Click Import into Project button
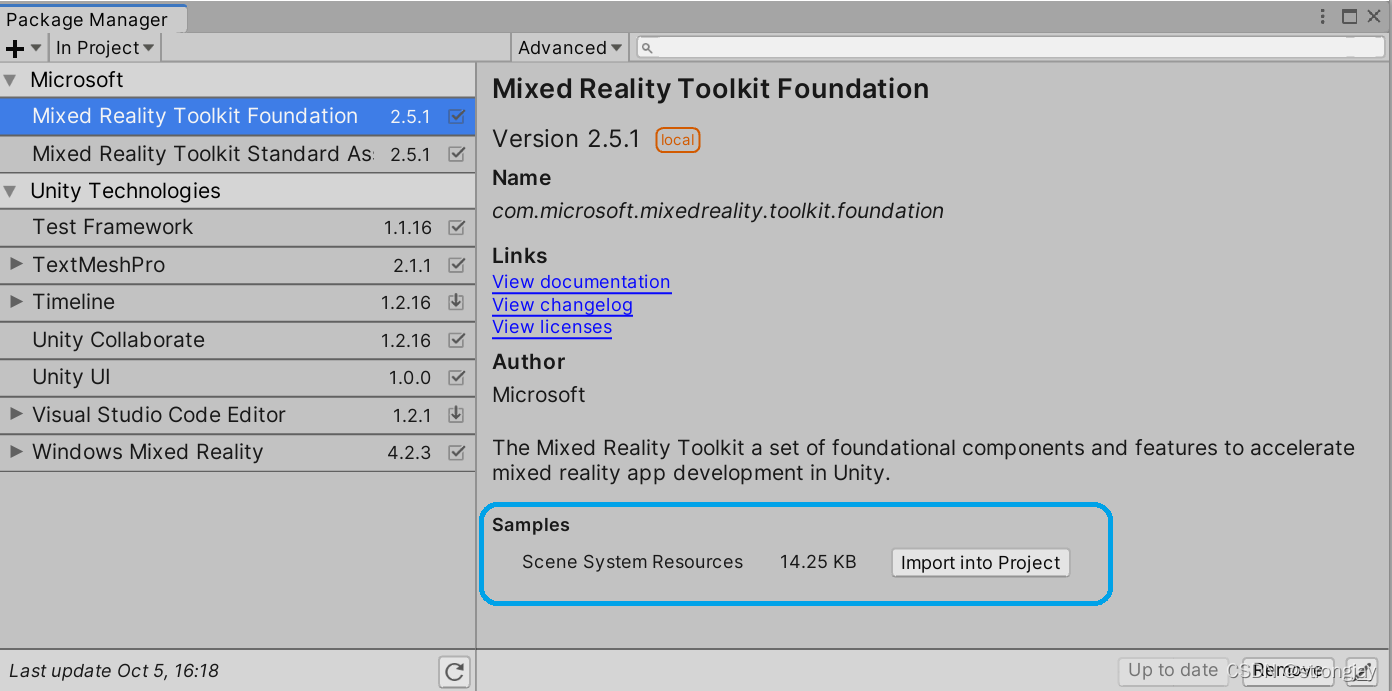The image size is (1392, 691). (x=980, y=563)
